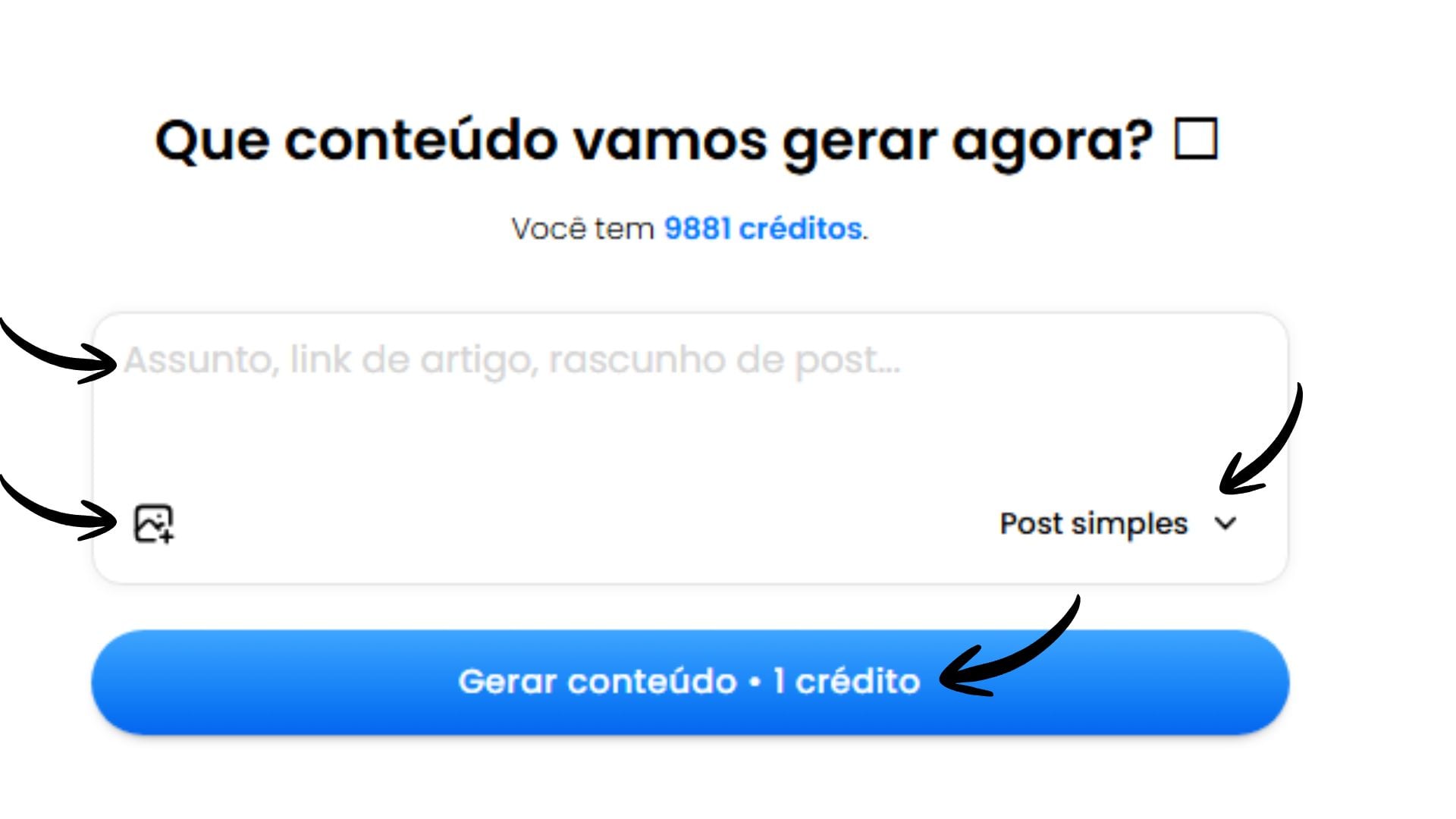This screenshot has width=1456, height=819.
Task: Click the chevron icon beside Post simples
Action: point(1225,523)
